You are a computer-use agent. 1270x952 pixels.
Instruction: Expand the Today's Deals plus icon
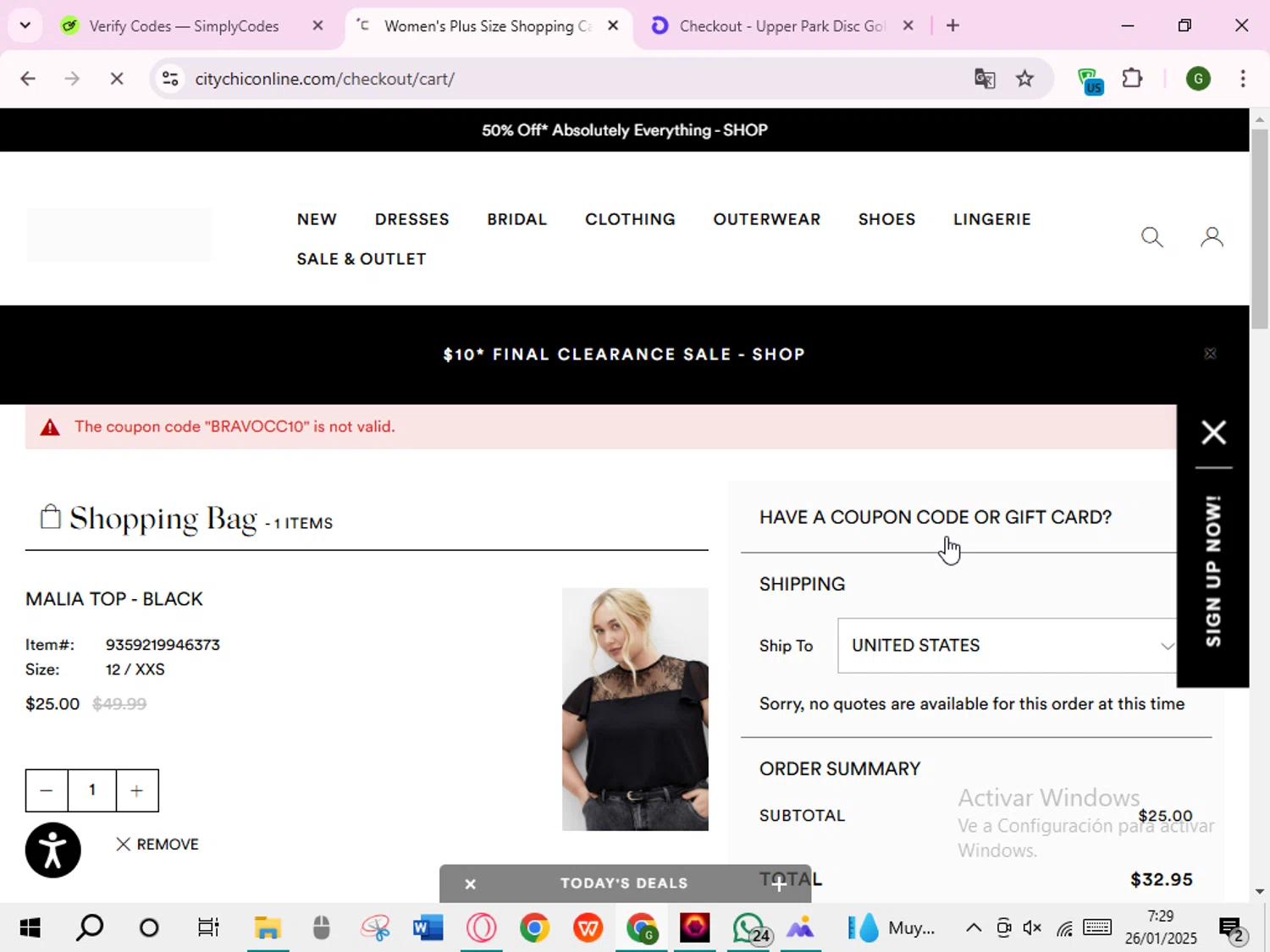point(779,883)
